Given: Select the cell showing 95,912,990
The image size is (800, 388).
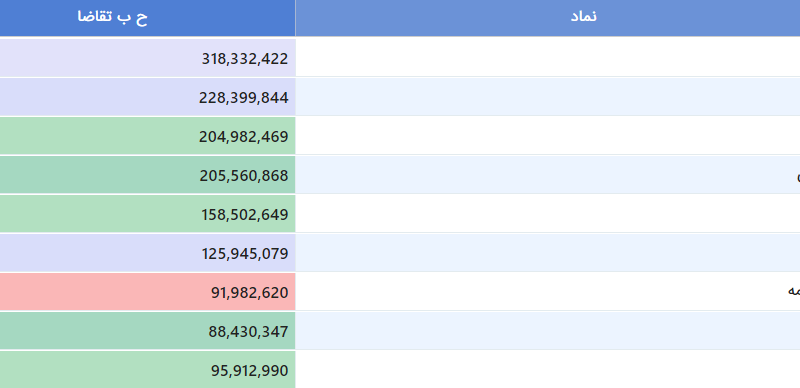Looking at the screenshot, I should (x=147, y=370).
